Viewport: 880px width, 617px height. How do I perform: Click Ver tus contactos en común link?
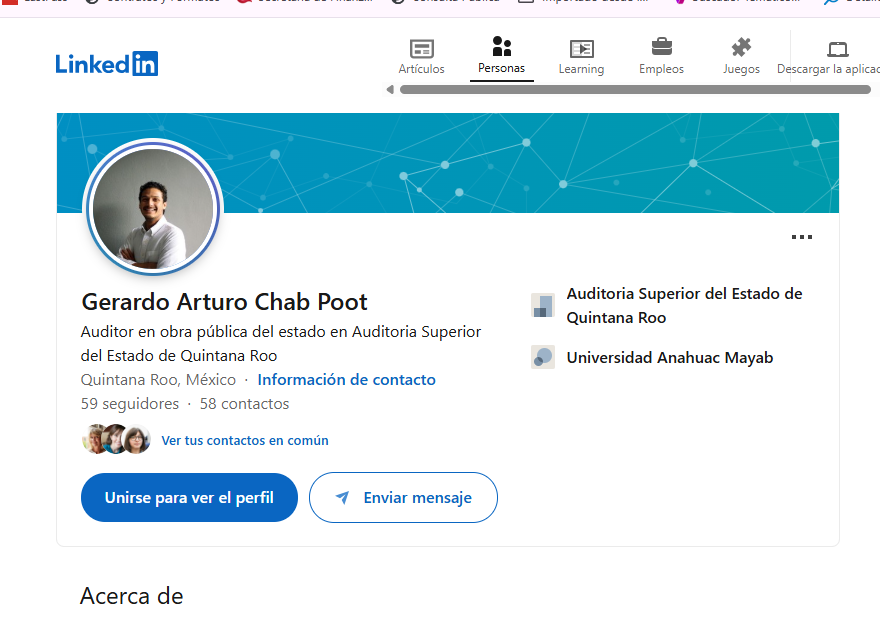point(245,441)
